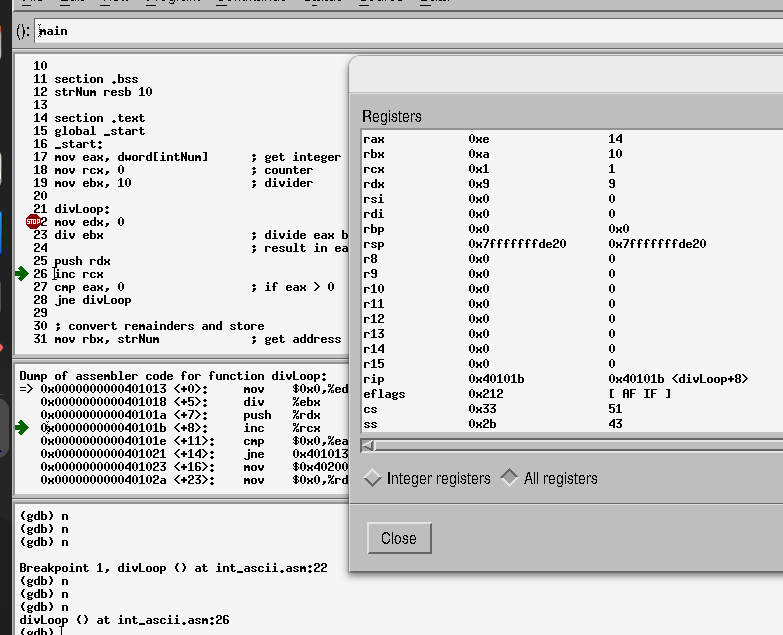The height and width of the screenshot is (635, 783).
Task: Select the r9 register row
Action: pyautogui.click(x=572, y=274)
